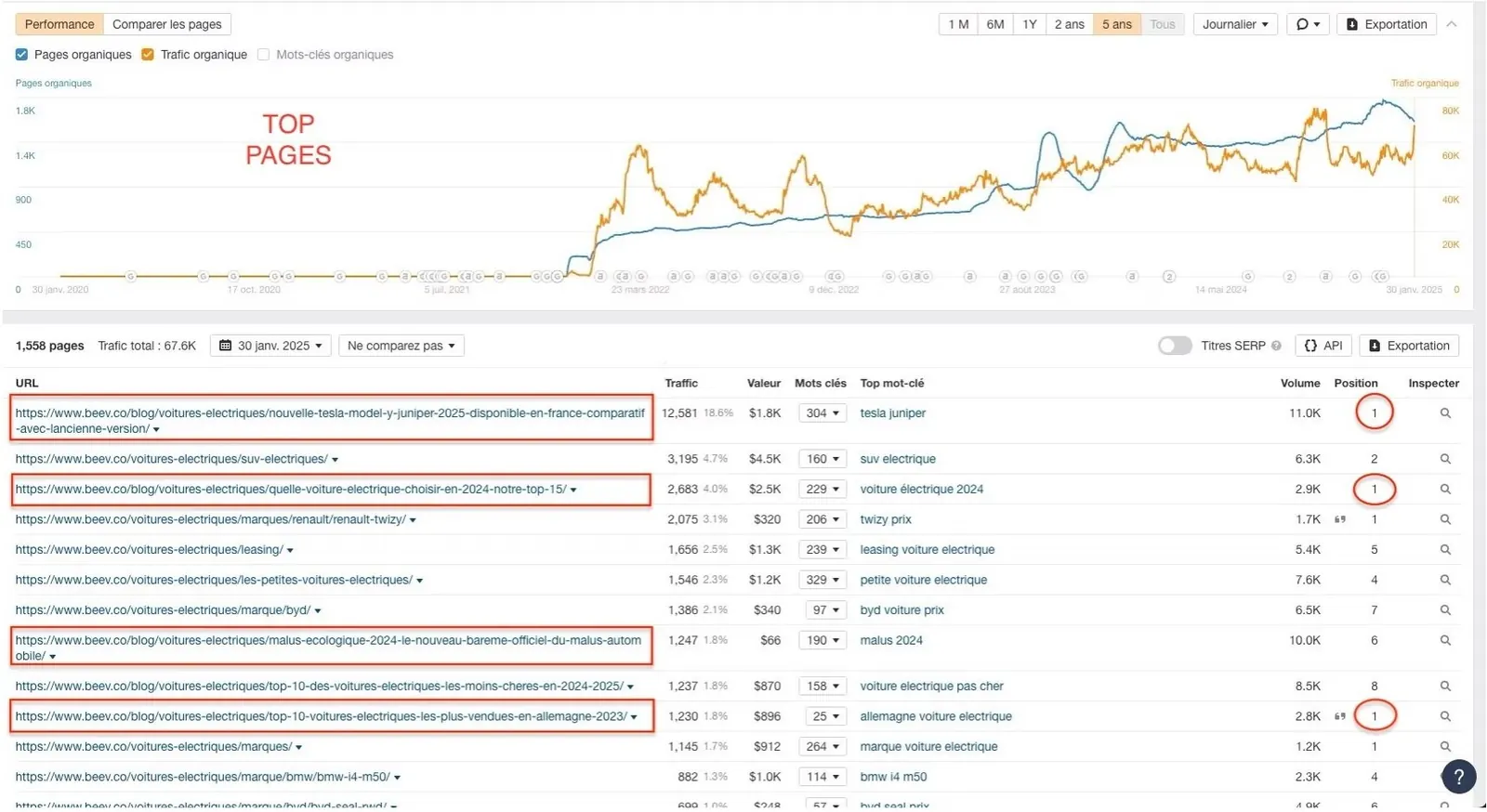
Task: Click the magnifier for suv electrique row
Action: (1445, 459)
